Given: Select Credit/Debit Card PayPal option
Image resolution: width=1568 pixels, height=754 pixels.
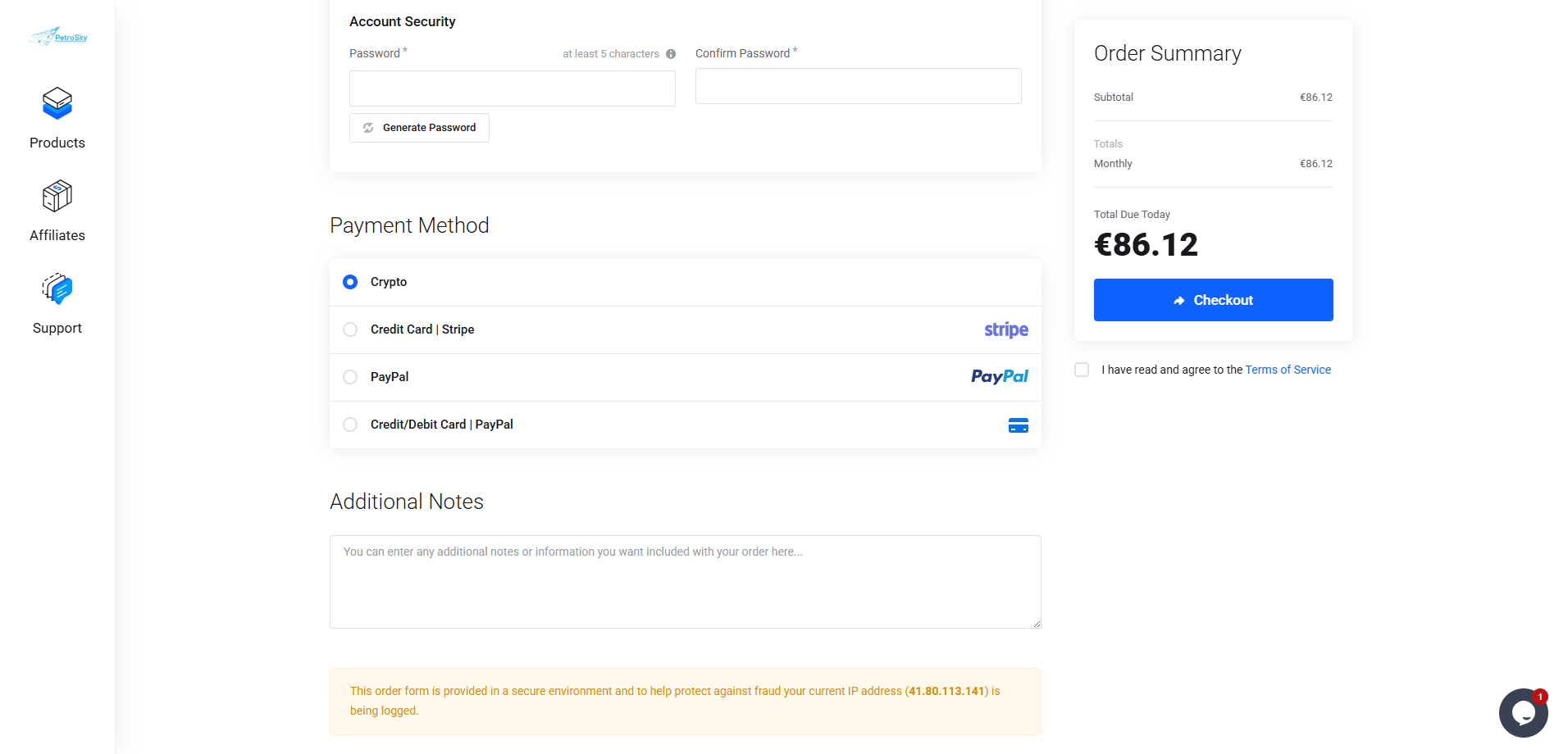Looking at the screenshot, I should (x=350, y=425).
